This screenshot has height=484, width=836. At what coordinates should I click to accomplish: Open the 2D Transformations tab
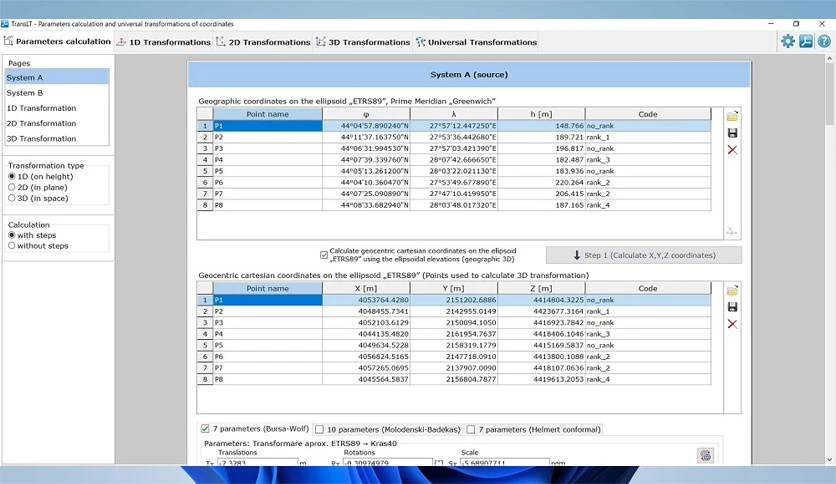click(263, 42)
